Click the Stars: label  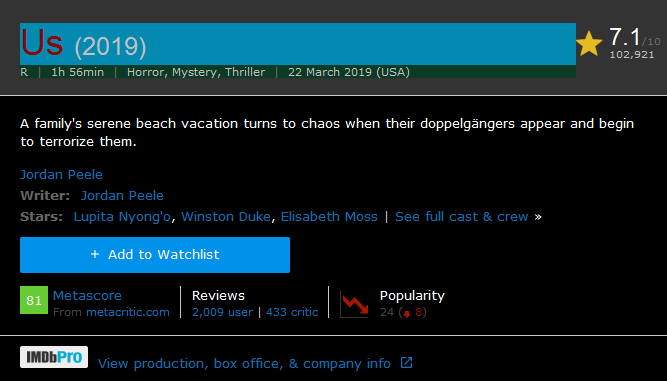pyautogui.click(x=41, y=217)
